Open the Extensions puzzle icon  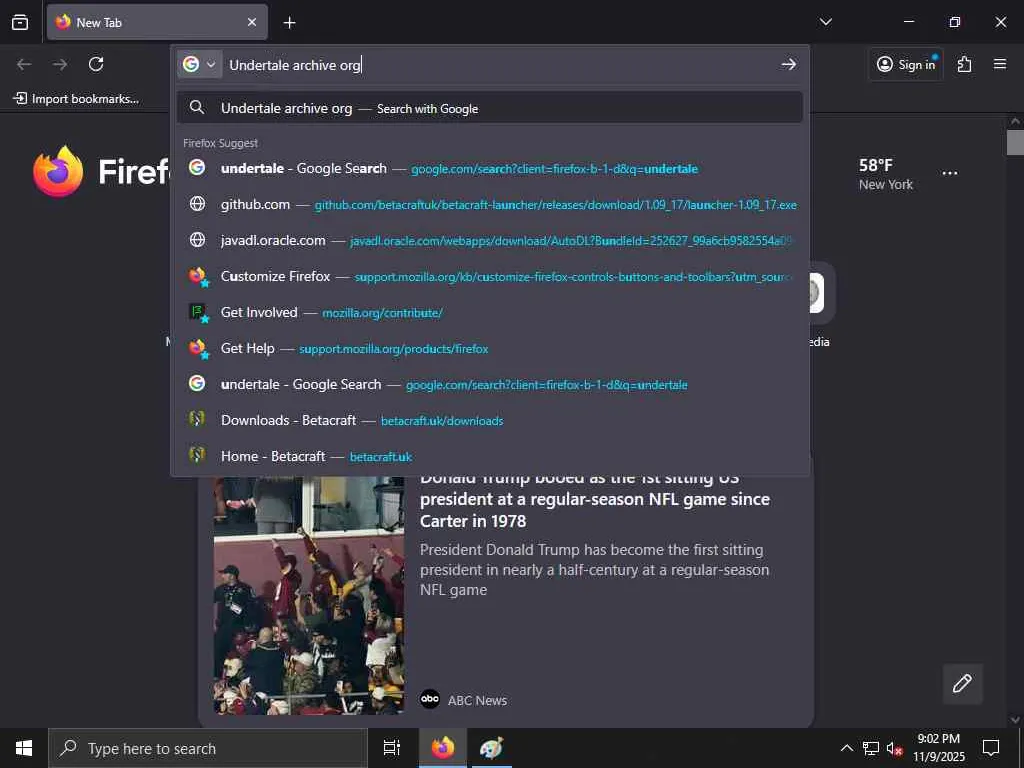coord(964,64)
